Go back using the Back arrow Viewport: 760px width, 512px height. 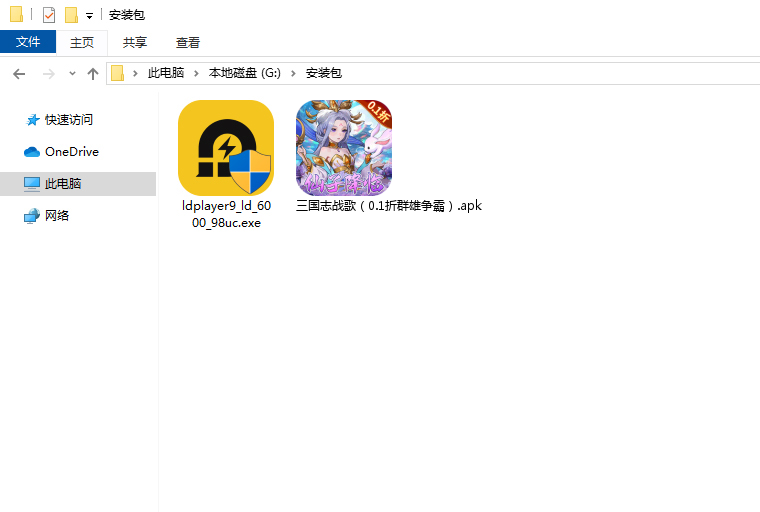(x=19, y=74)
